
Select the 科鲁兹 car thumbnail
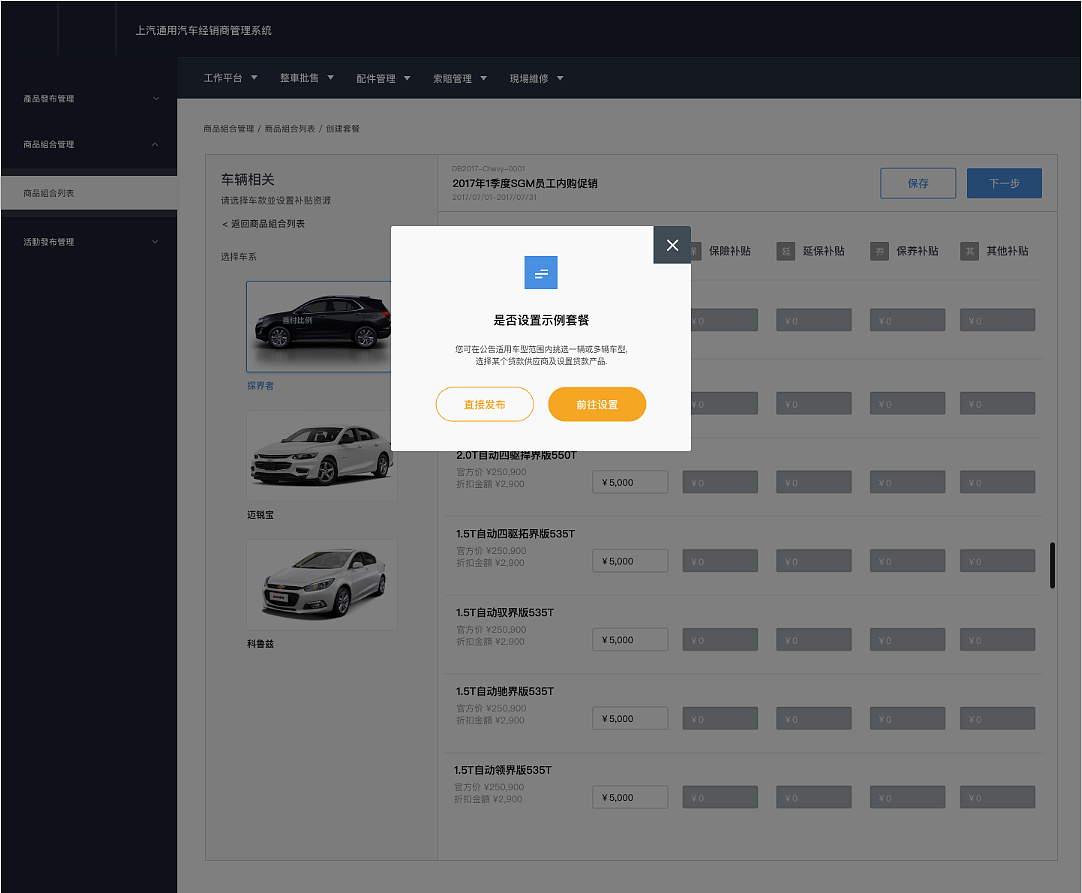(322, 585)
